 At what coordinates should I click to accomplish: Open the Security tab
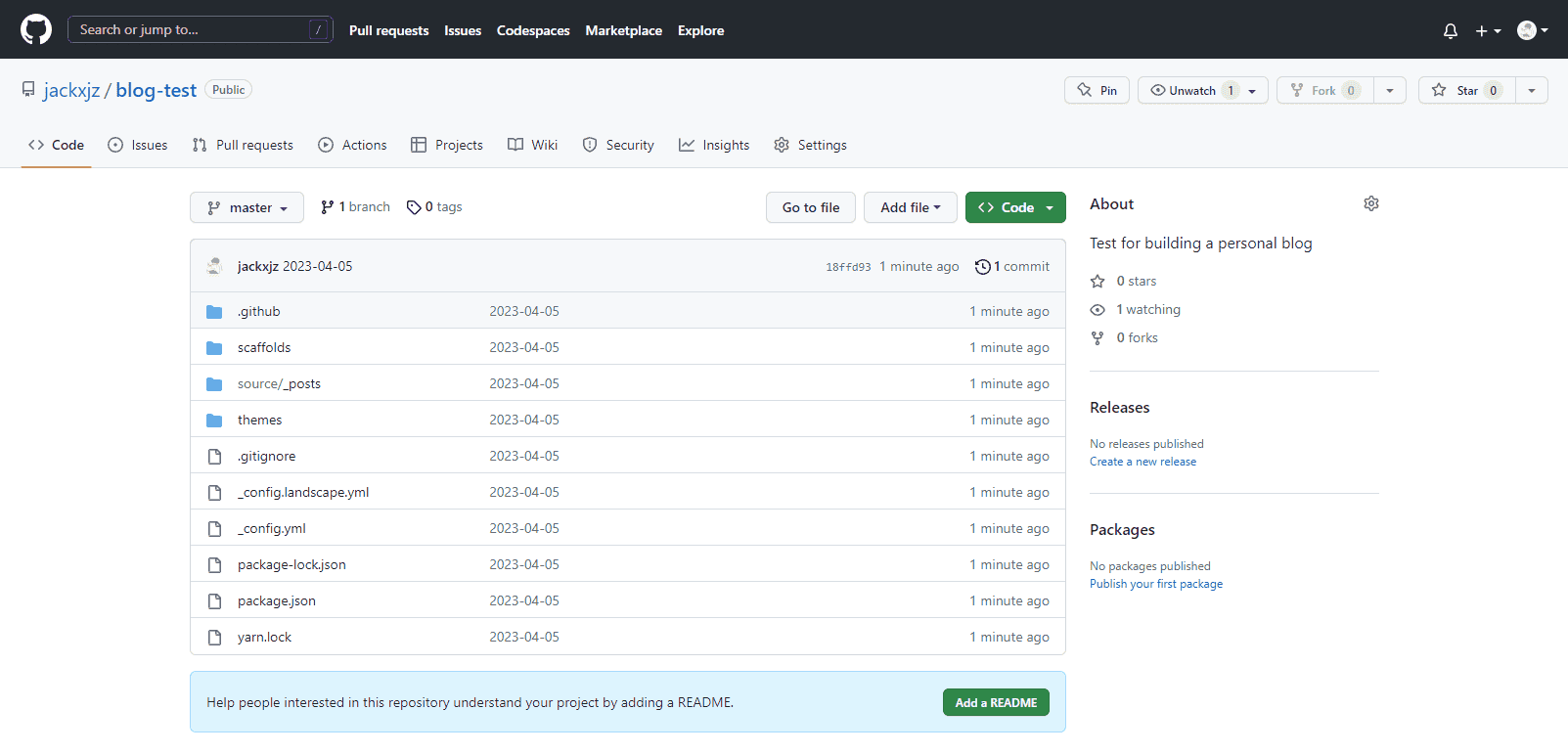618,145
